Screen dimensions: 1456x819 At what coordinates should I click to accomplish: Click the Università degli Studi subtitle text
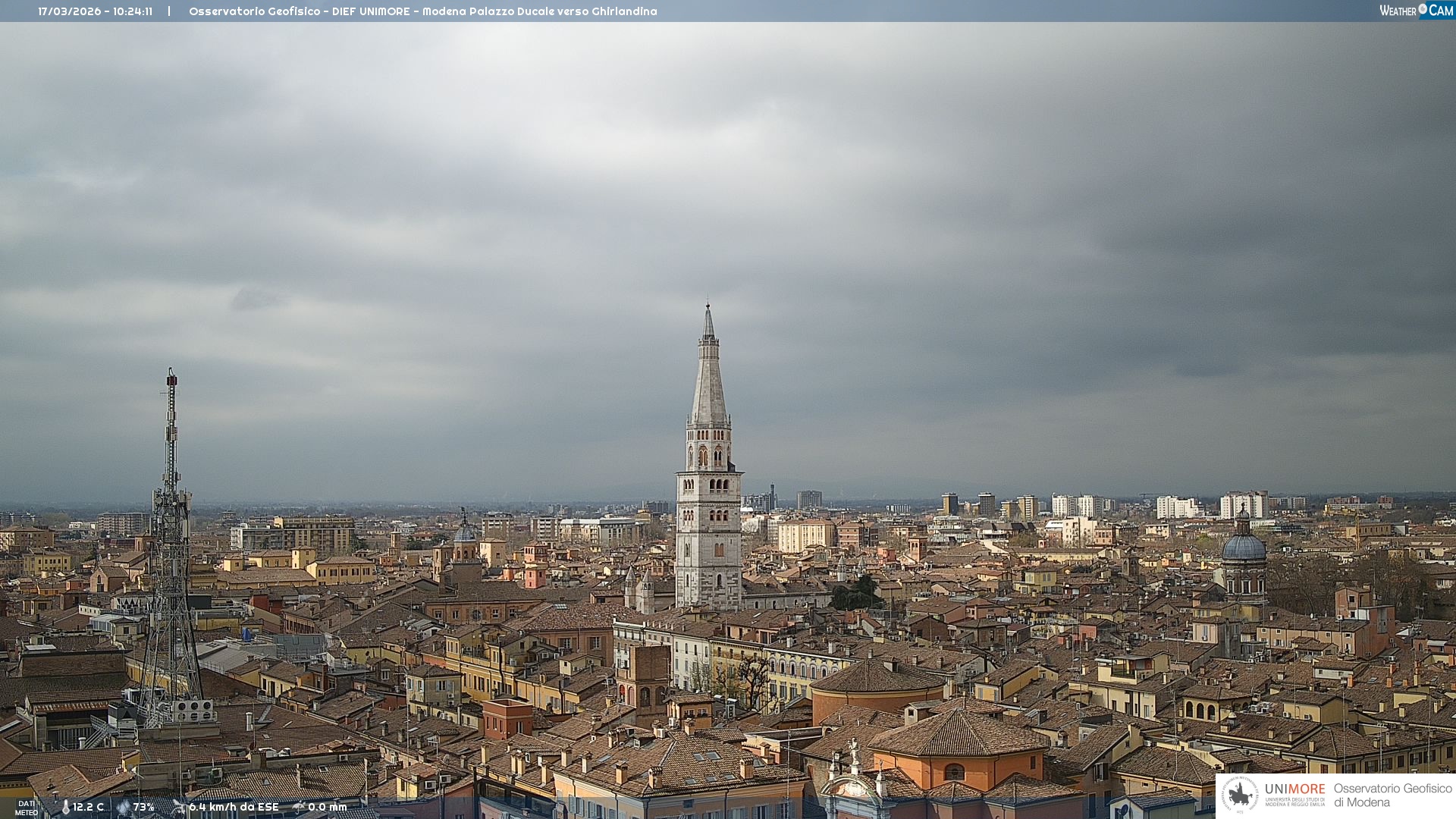[1294, 802]
